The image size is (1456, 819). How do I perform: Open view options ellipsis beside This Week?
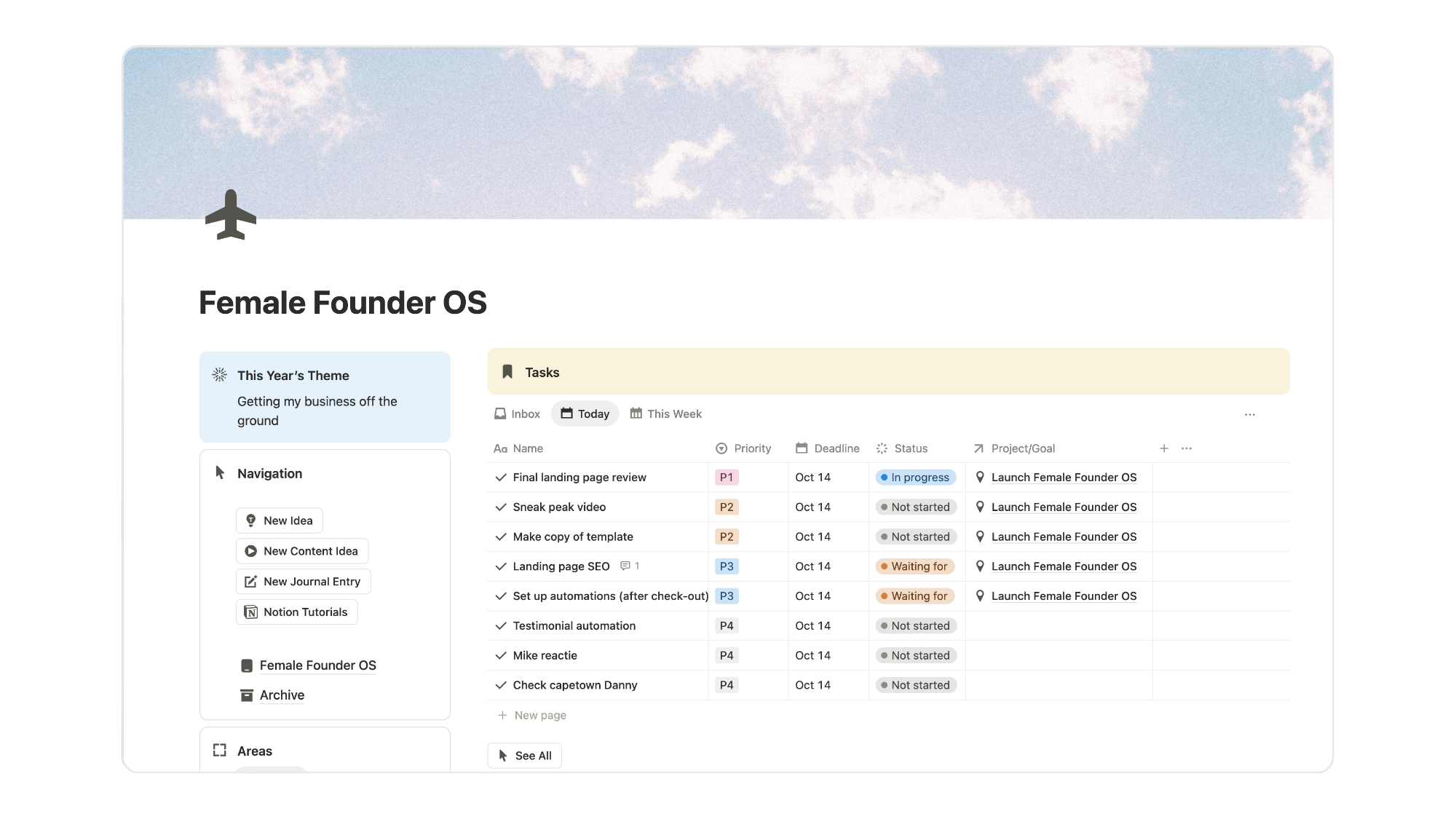click(x=1249, y=414)
